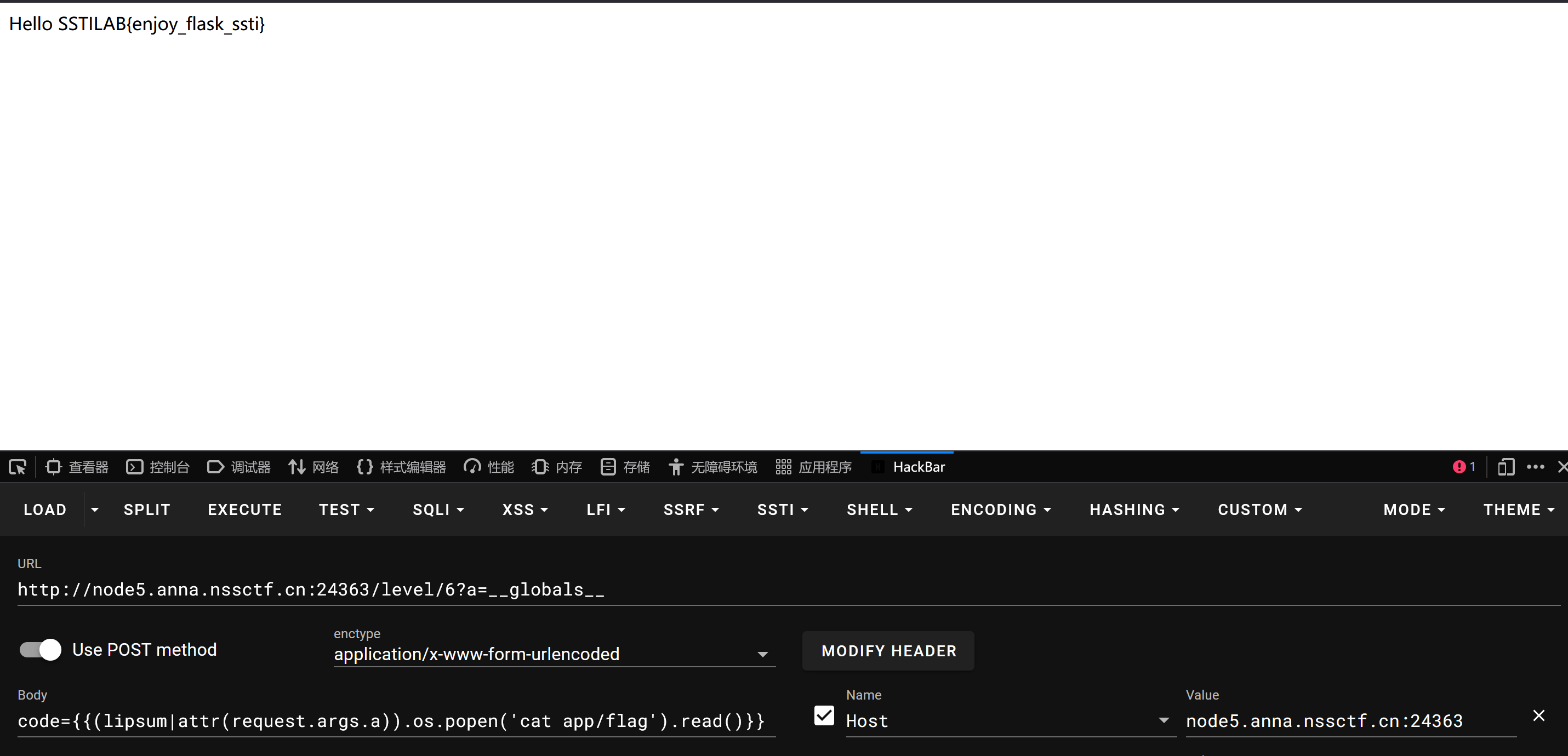Open the Style Editor (样式编辑器) panel
This screenshot has height=756, width=1568.
(401, 467)
